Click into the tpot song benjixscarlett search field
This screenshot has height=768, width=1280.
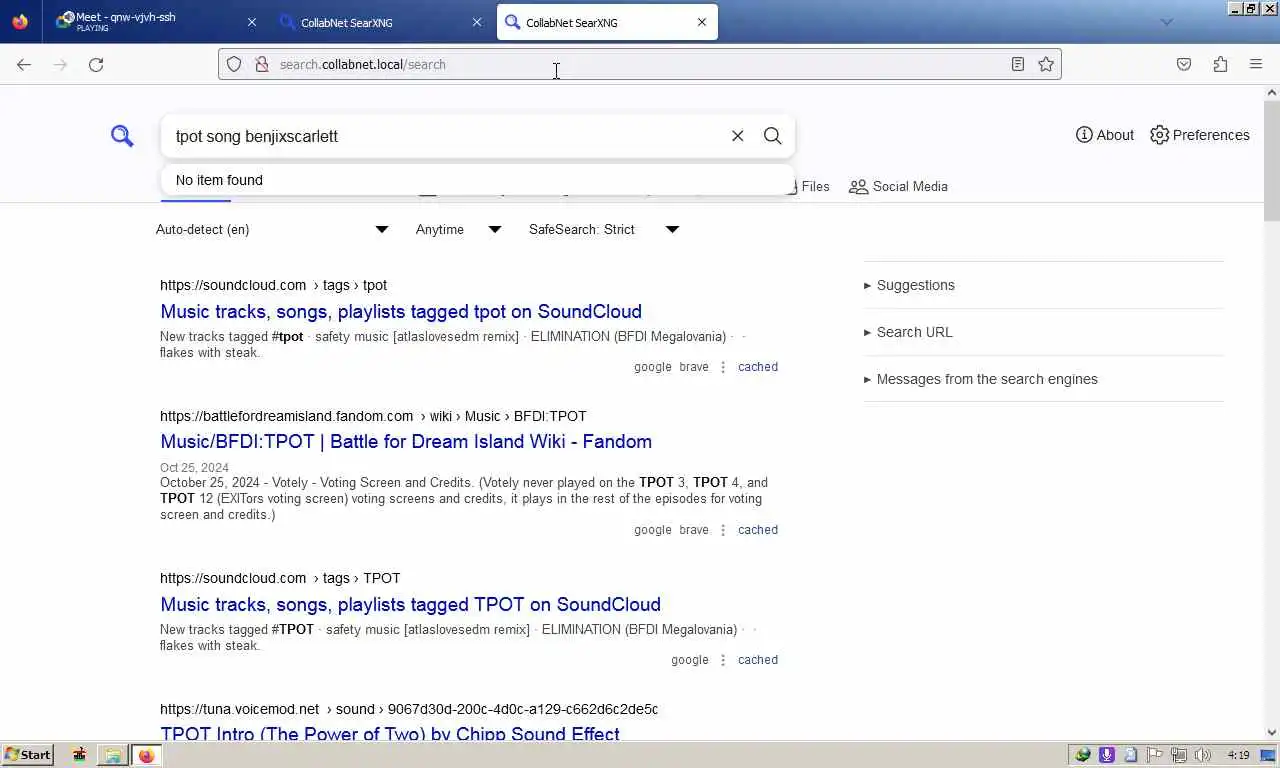445,136
